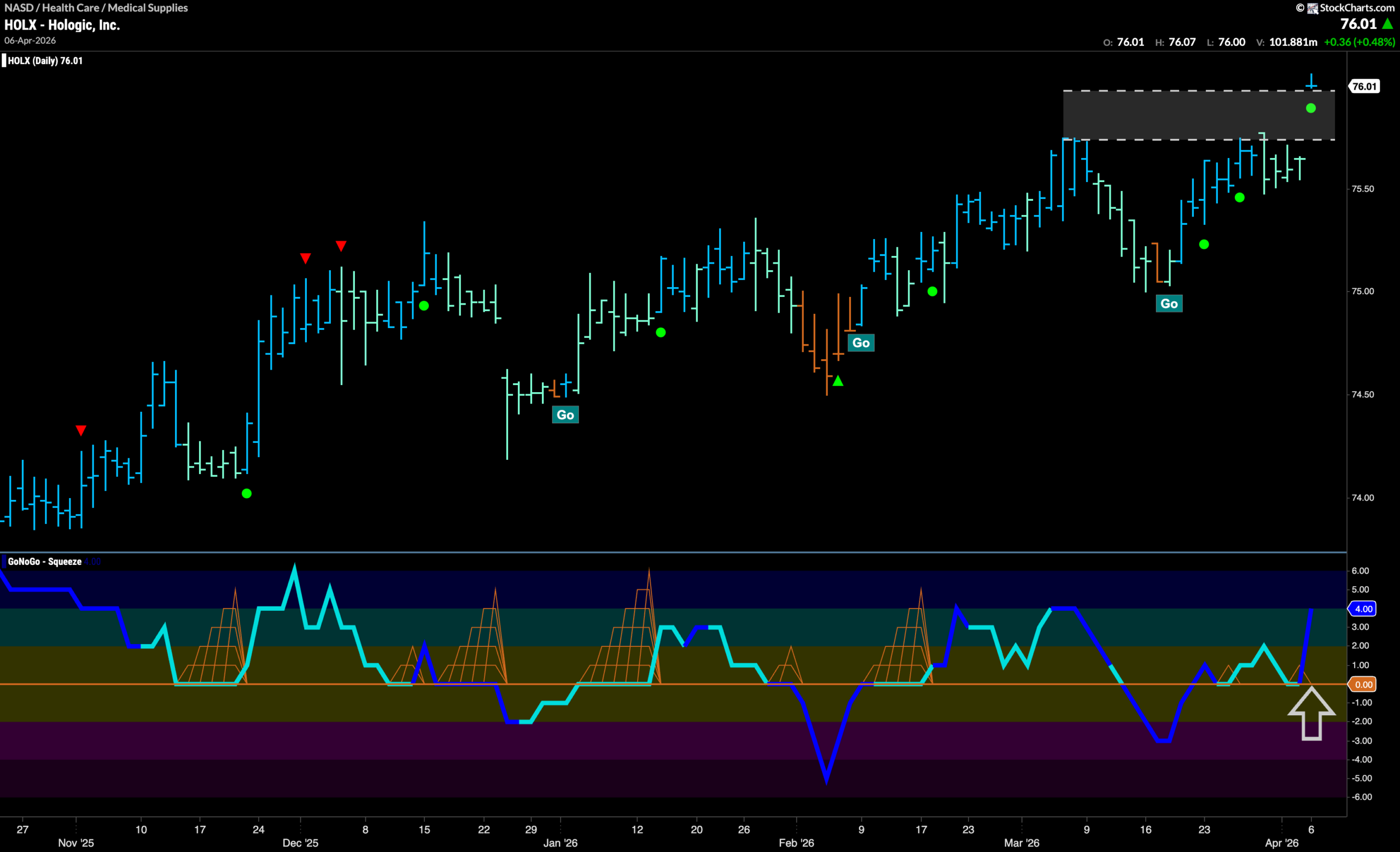Click the second red triangle in December
Screen dimensions: 1400x852
[x=341, y=246]
